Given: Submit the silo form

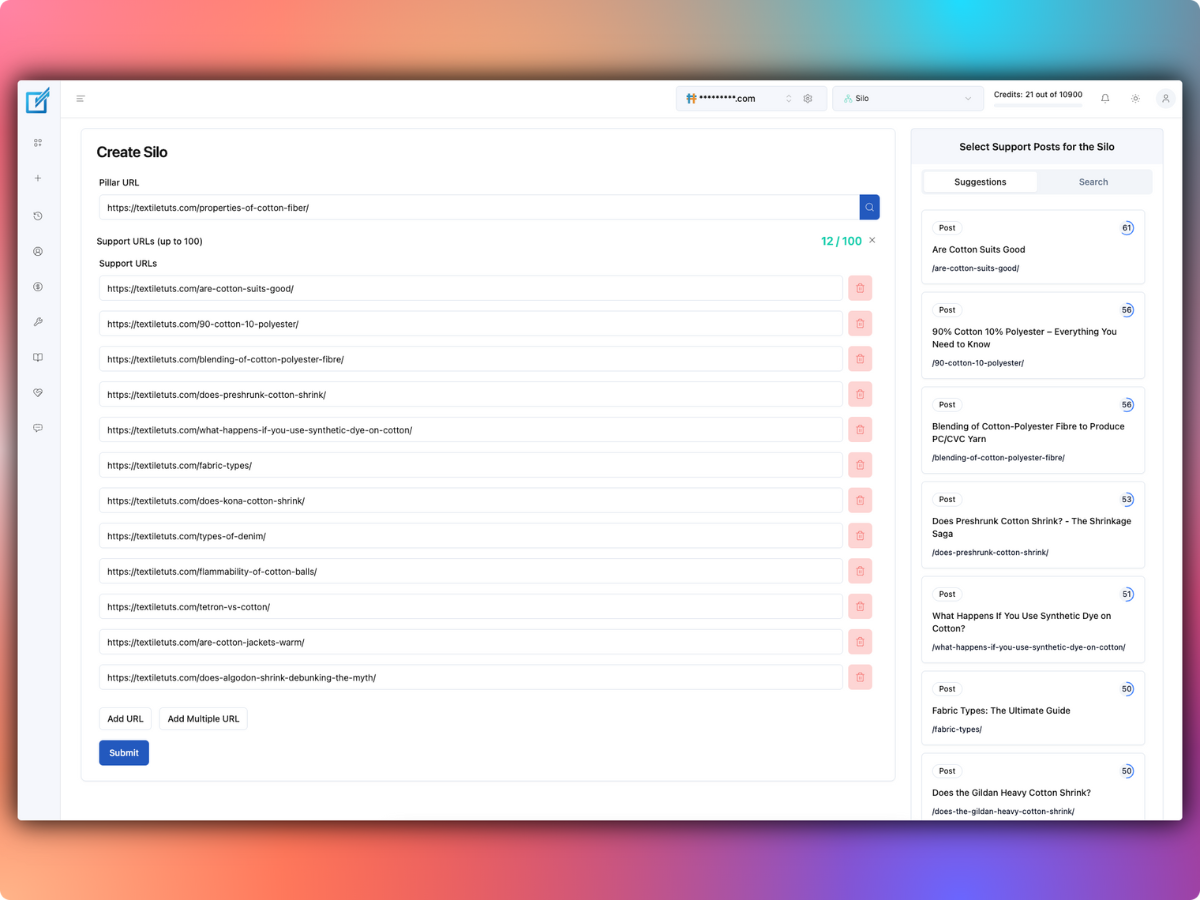Looking at the screenshot, I should tap(124, 753).
